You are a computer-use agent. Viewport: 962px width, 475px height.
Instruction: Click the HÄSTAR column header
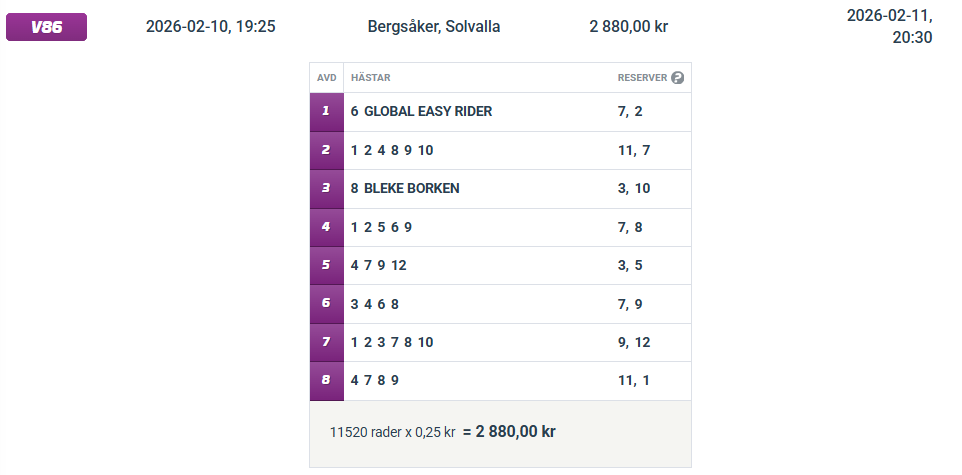pyautogui.click(x=371, y=78)
